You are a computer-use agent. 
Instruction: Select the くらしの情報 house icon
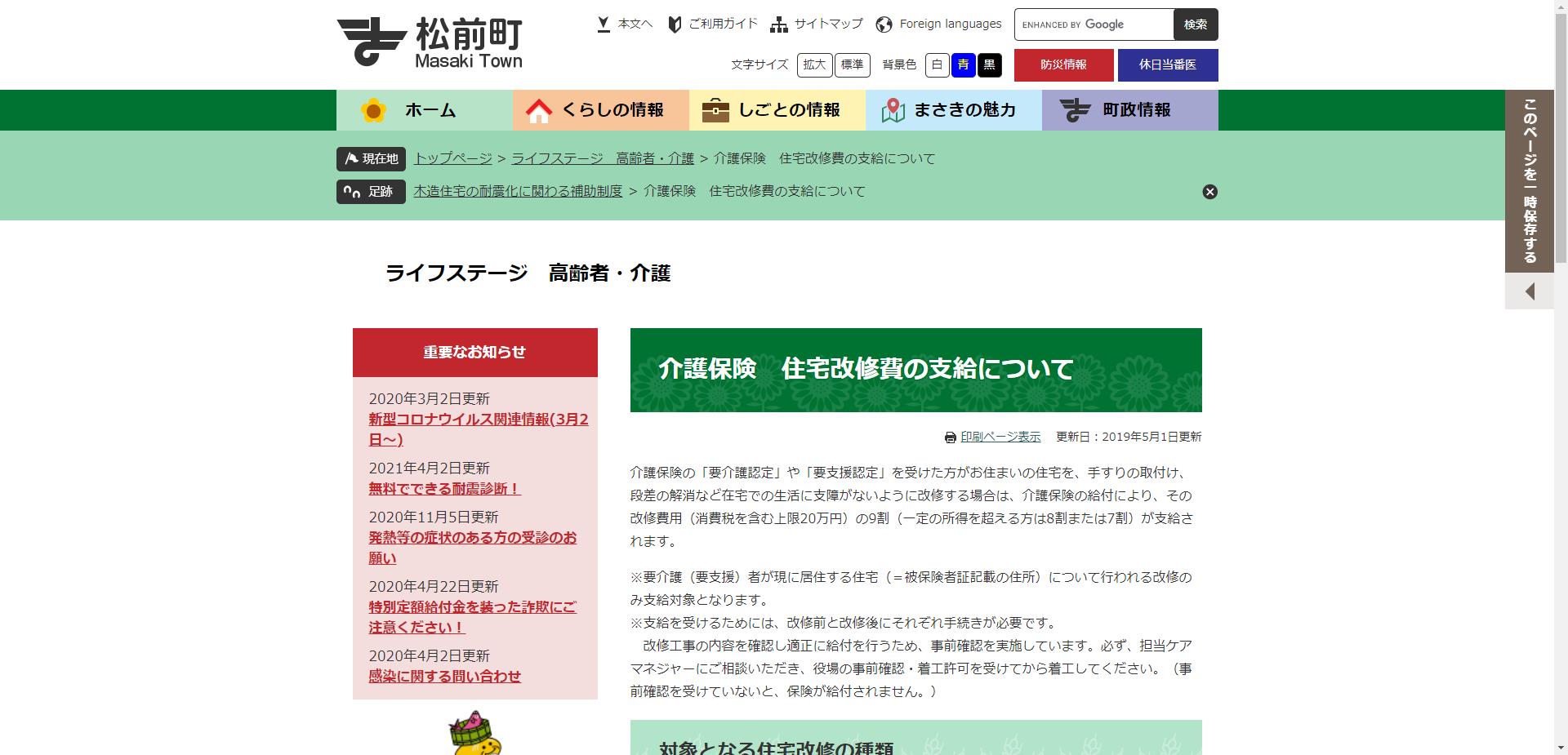[539, 109]
